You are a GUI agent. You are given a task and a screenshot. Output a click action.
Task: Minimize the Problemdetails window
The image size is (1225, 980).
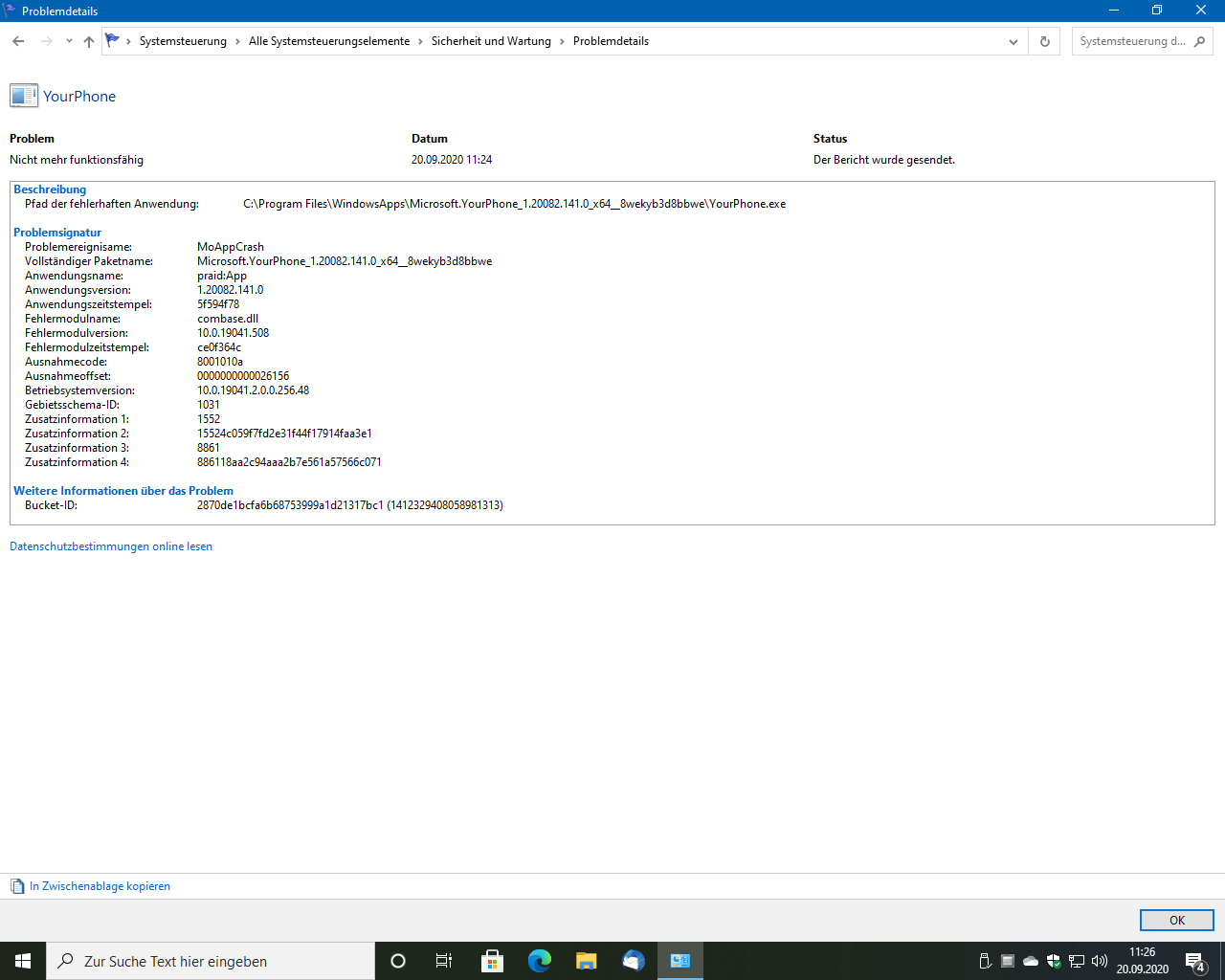coord(1113,11)
